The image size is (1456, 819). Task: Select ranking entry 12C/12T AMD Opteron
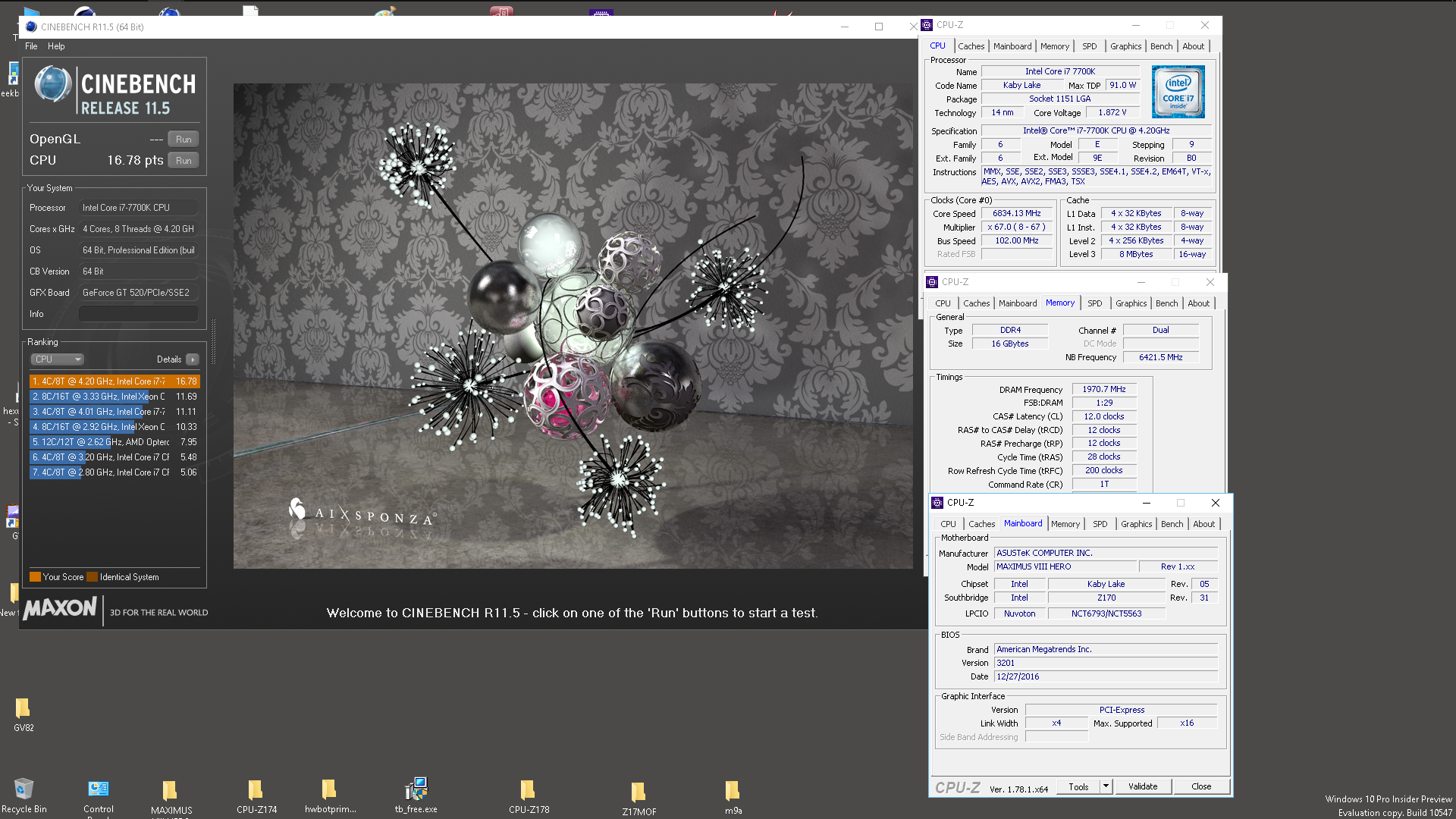(x=115, y=442)
